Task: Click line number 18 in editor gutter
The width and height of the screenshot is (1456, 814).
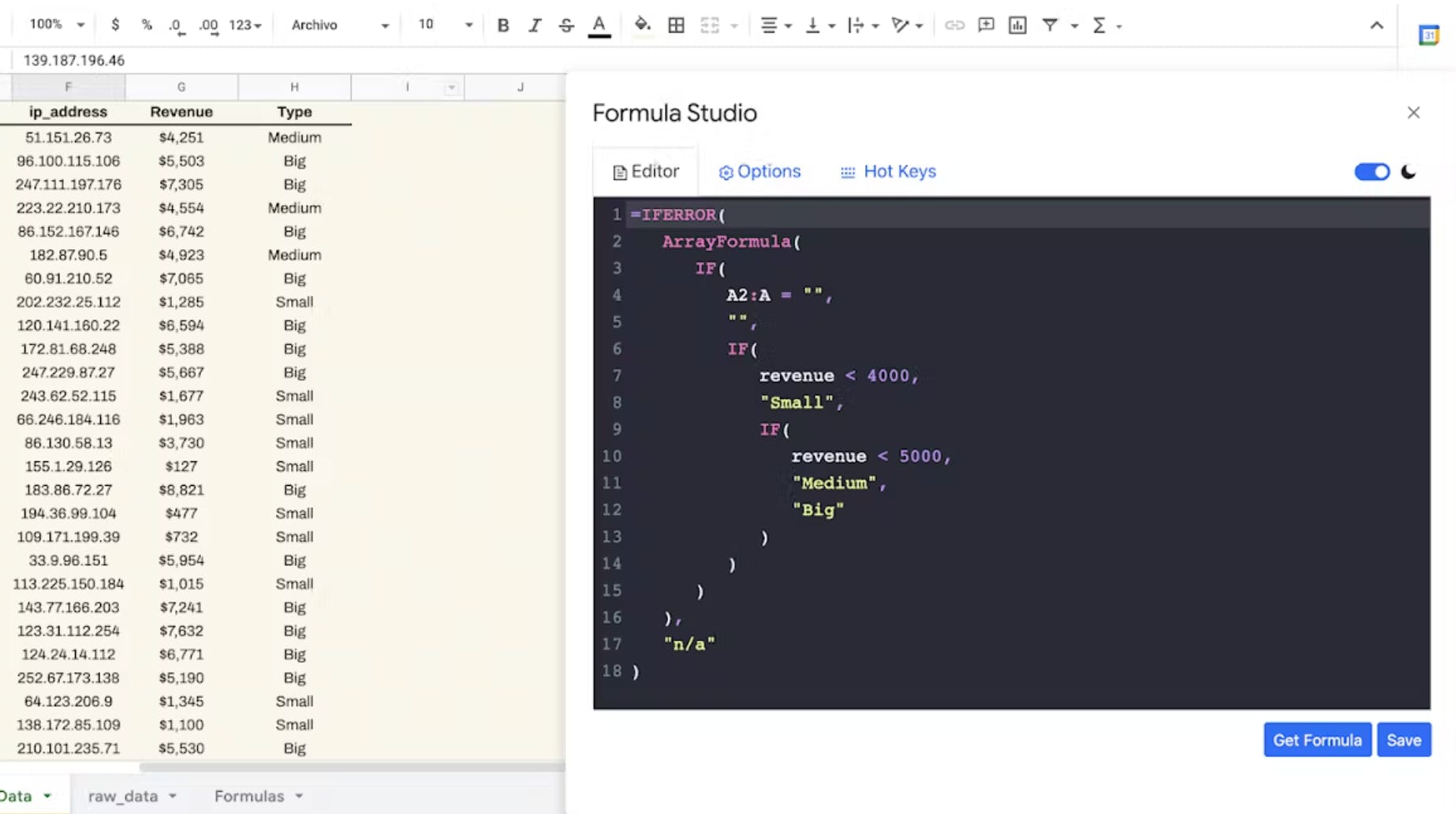Action: [611, 670]
